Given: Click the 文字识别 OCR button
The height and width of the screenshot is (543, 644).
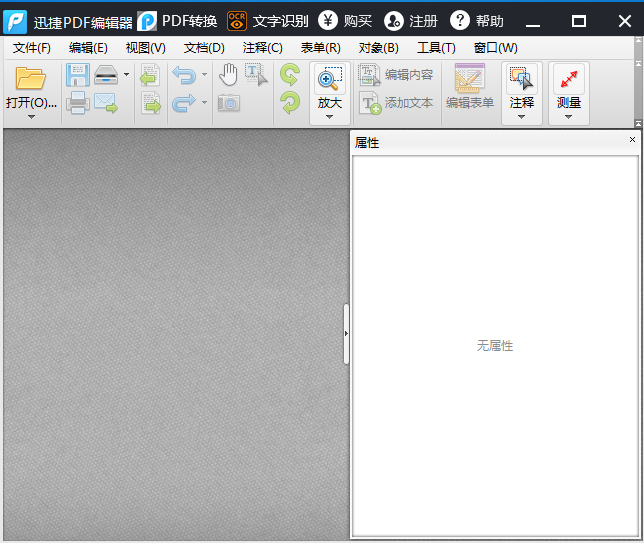Looking at the screenshot, I should tap(268, 21).
